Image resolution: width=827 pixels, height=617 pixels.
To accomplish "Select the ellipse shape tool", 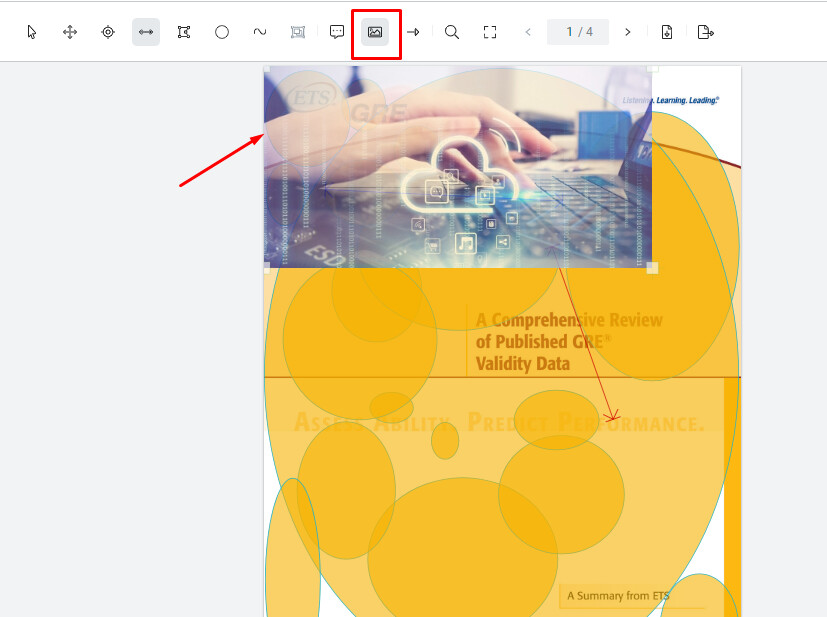I will (221, 31).
